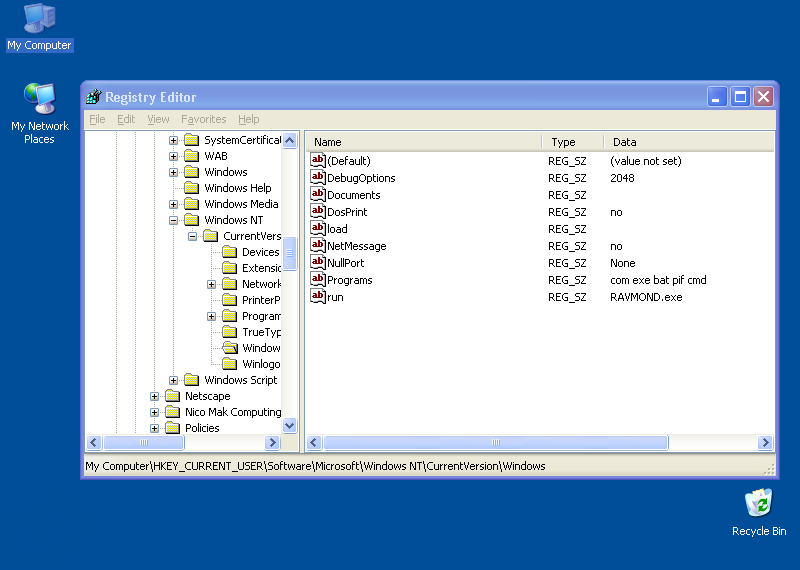Collapse the CurrentVersion key
The width and height of the screenshot is (800, 570).
[192, 236]
